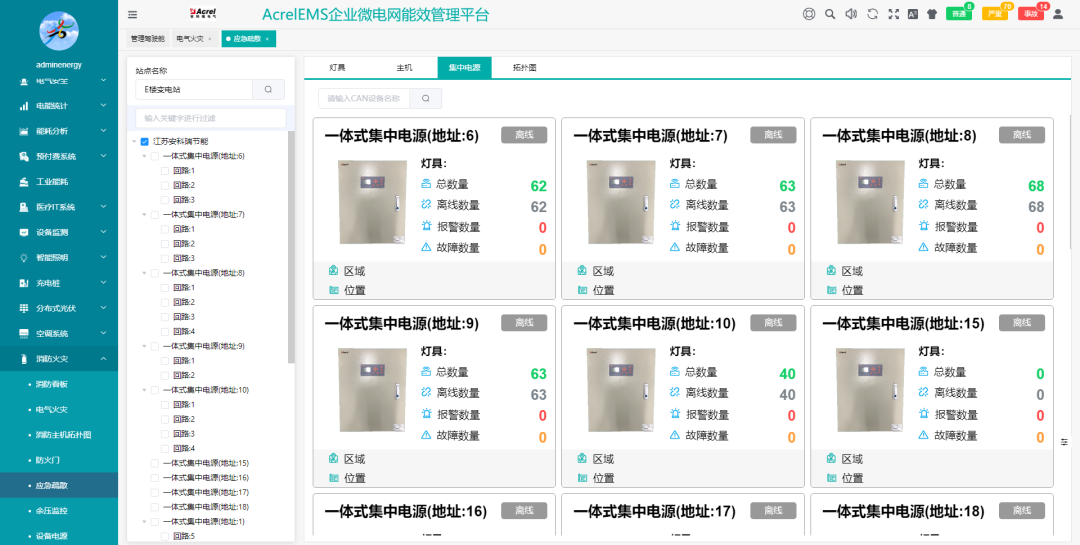
Task: Open the theme skin shirt icon
Action: tap(932, 14)
